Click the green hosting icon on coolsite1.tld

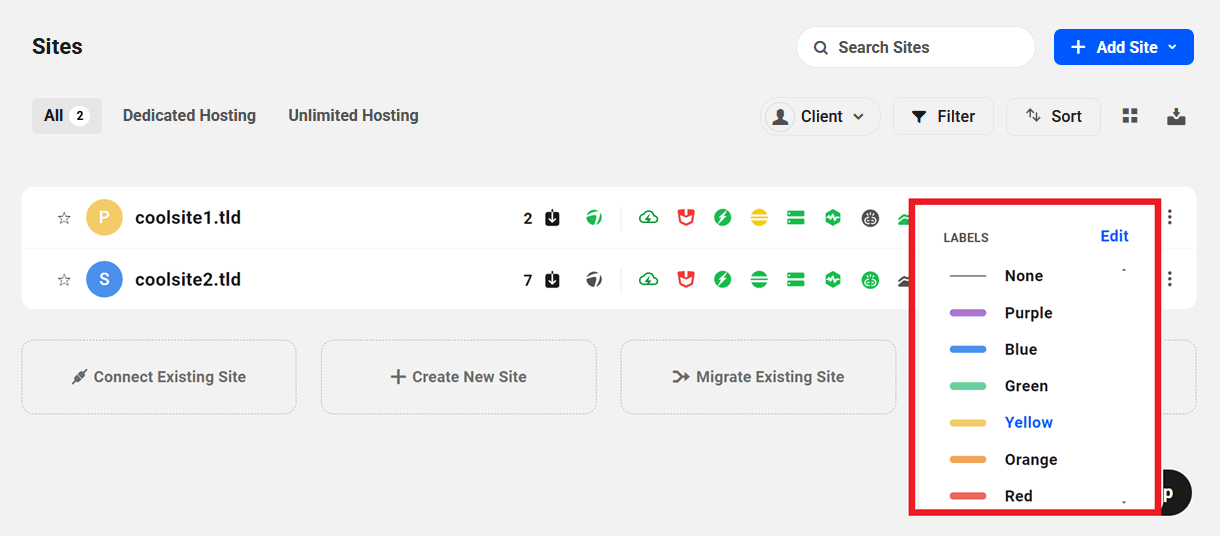(x=594, y=217)
